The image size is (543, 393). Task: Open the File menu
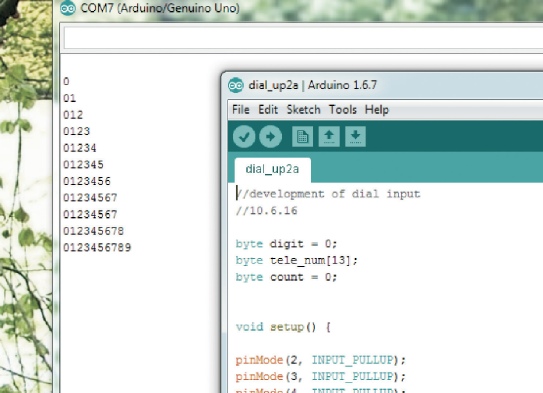coord(241,110)
